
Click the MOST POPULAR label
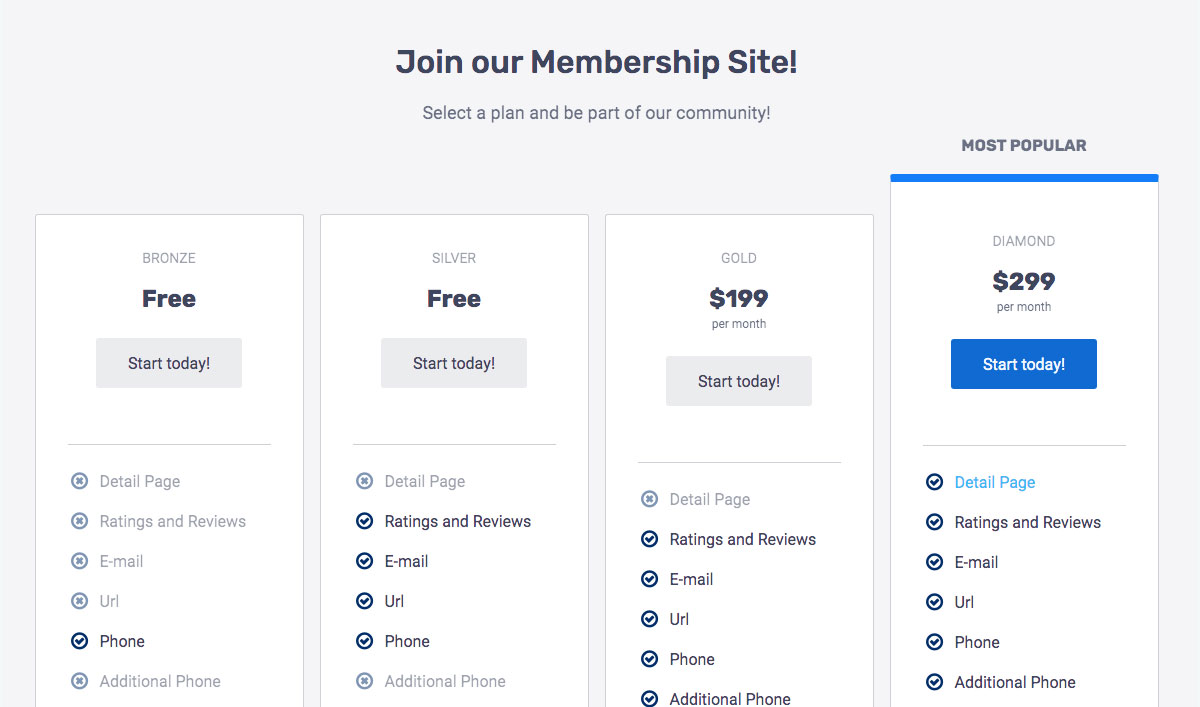pos(1024,145)
